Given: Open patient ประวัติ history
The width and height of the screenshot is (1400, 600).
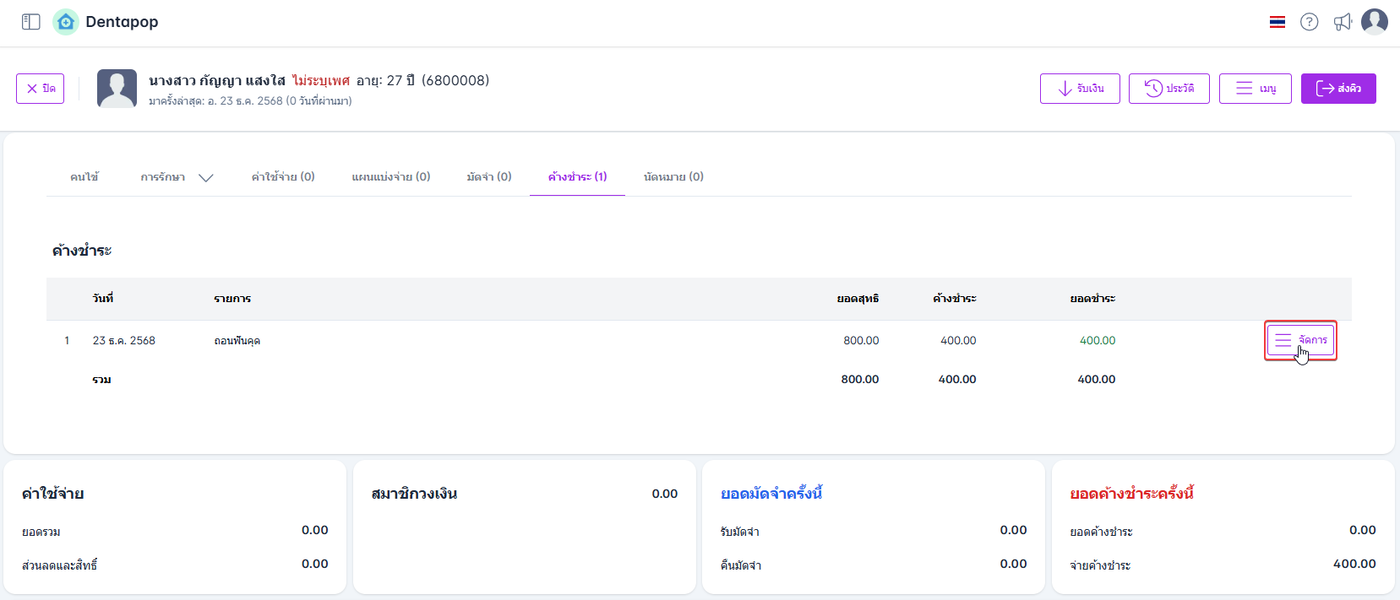Looking at the screenshot, I should click(1169, 89).
